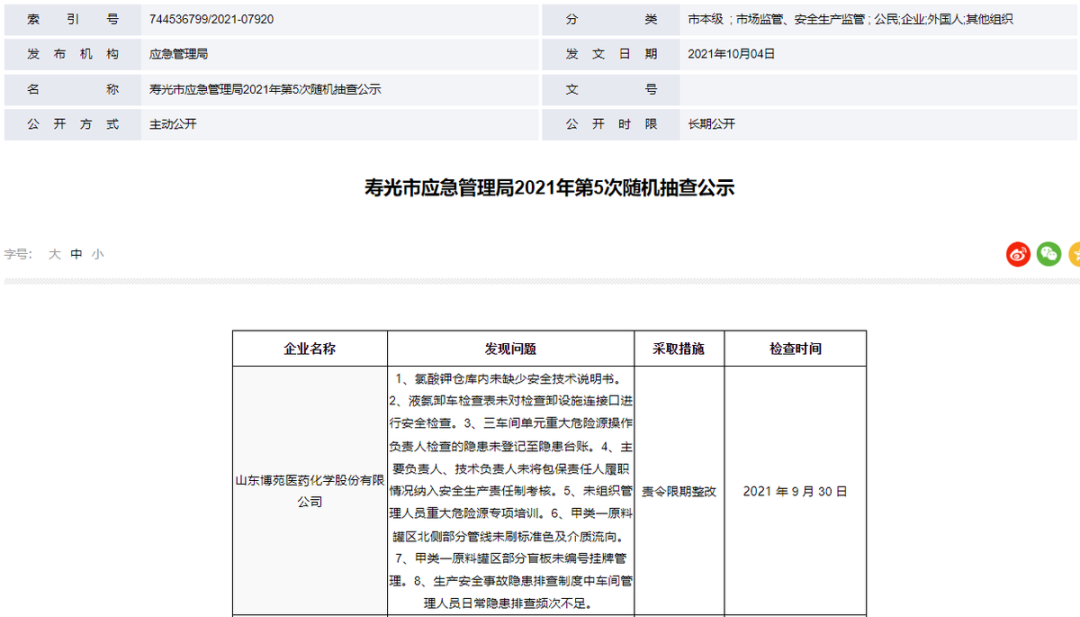Click the 公开方式 label
1080x617 pixels.
click(x=72, y=124)
